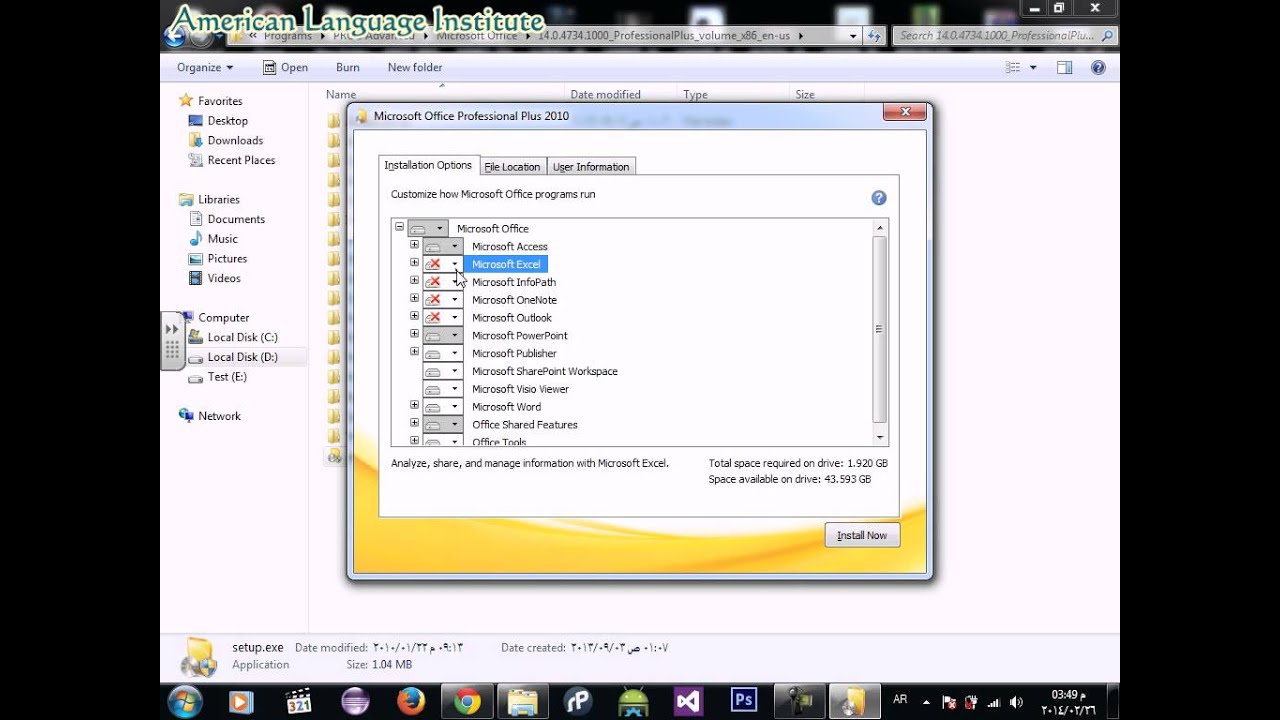The width and height of the screenshot is (1280, 720).
Task: Click the volume icon in system tray
Action: coord(1017,702)
